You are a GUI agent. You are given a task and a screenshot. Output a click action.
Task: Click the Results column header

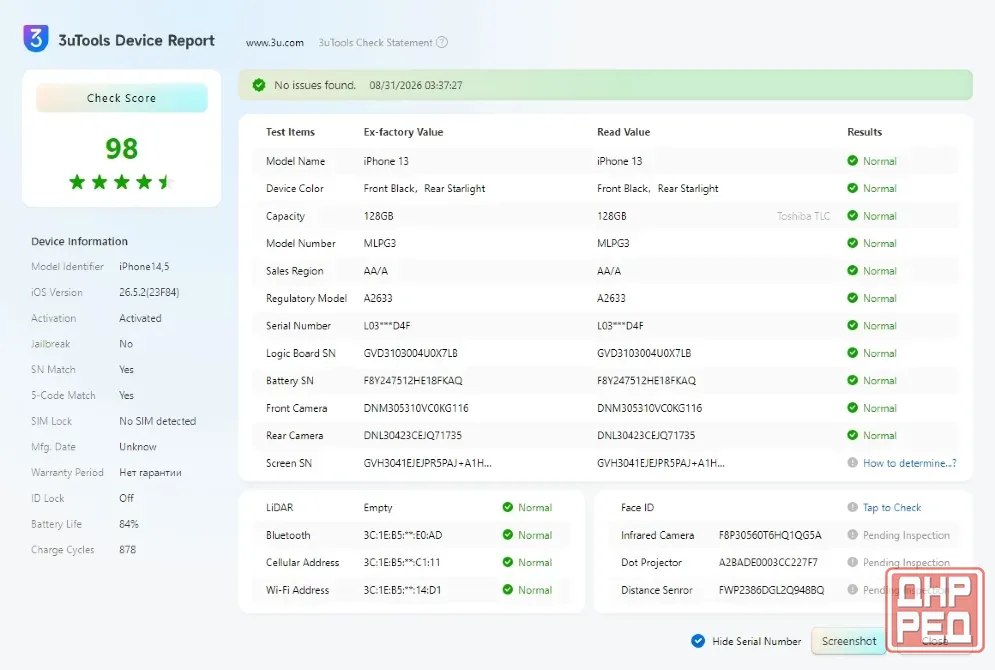864,132
